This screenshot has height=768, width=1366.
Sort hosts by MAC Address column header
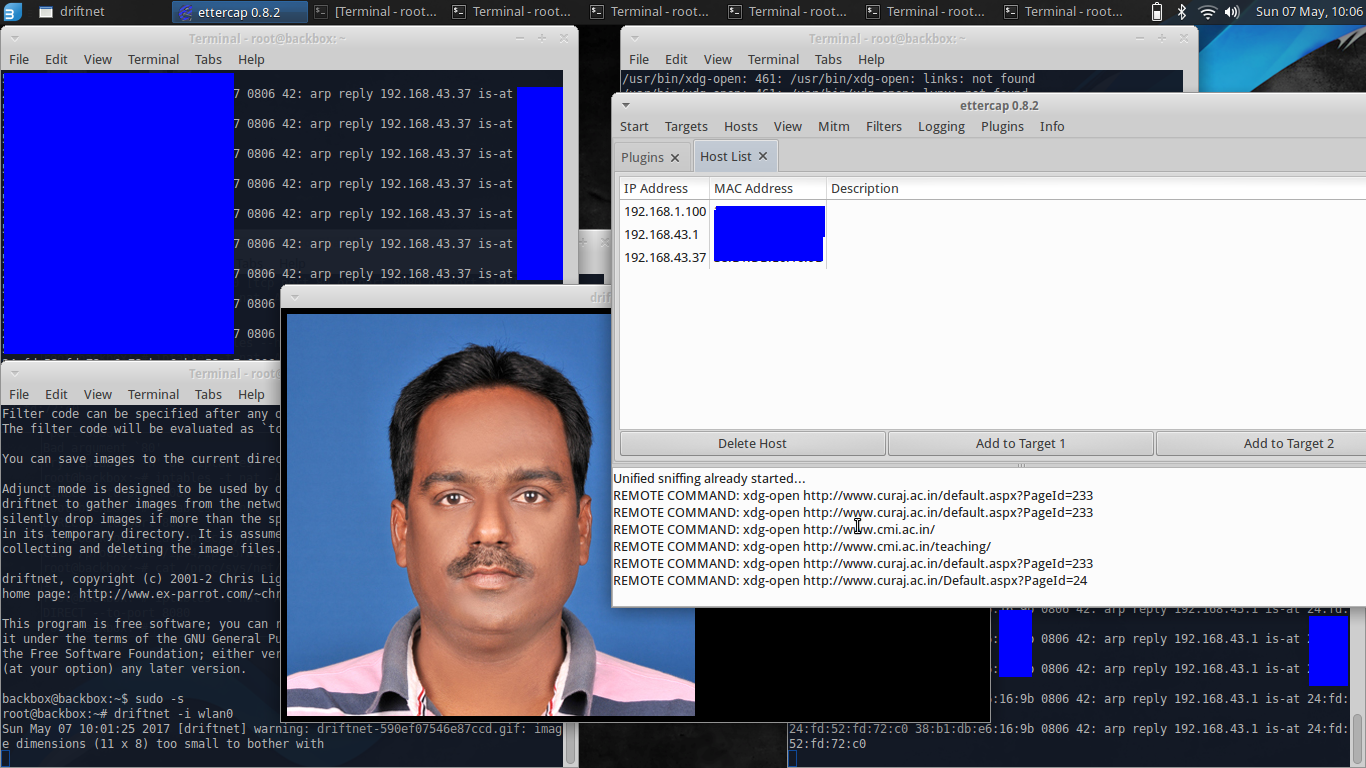pos(768,188)
